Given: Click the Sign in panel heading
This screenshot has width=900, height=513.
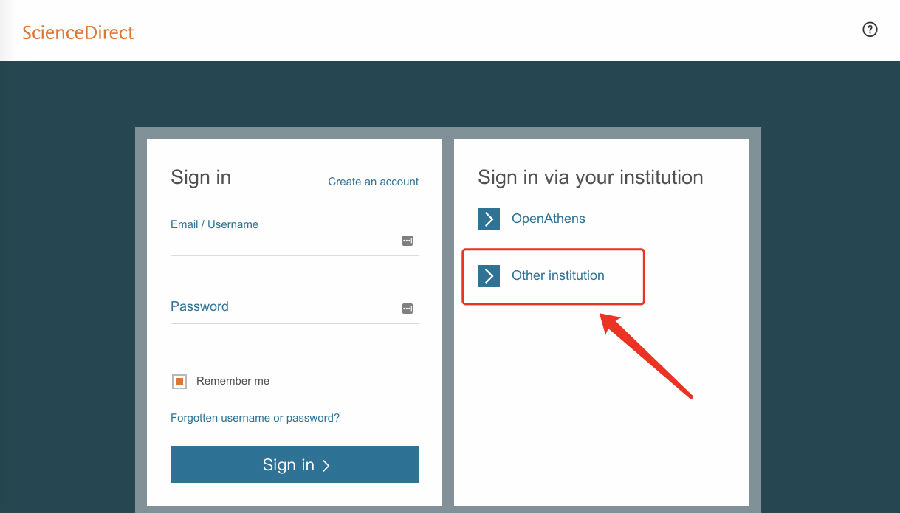Looking at the screenshot, I should point(201,178).
